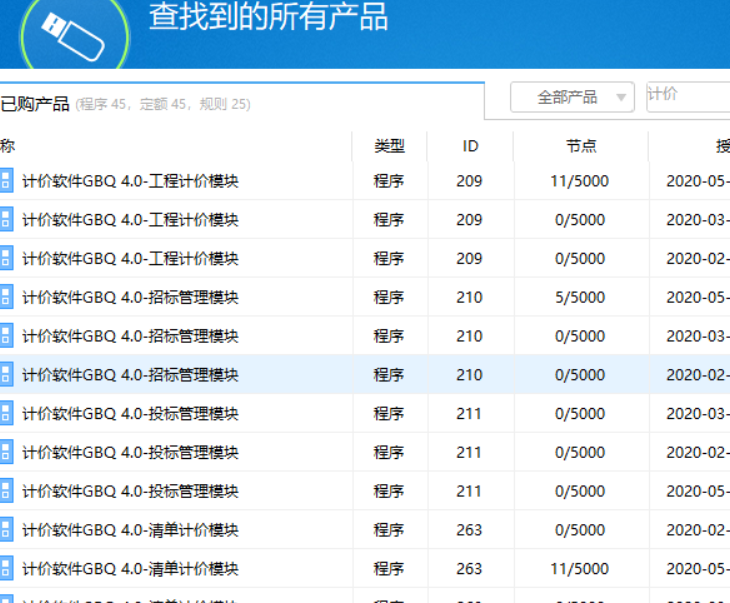Click ID 209 in 工程计价模块 row dated 2020-05
This screenshot has height=603, width=730.
469,181
